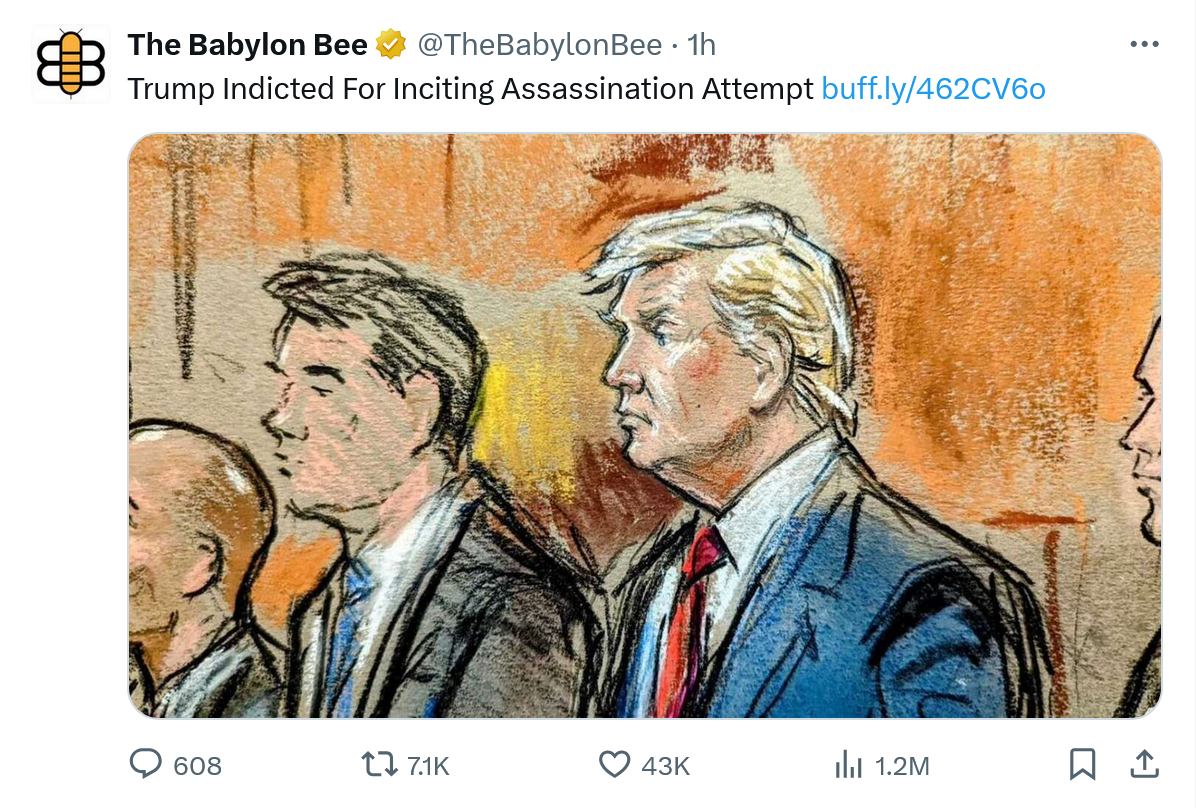Open The Babylon Bee display name
This screenshot has width=1196, height=808.
247,44
